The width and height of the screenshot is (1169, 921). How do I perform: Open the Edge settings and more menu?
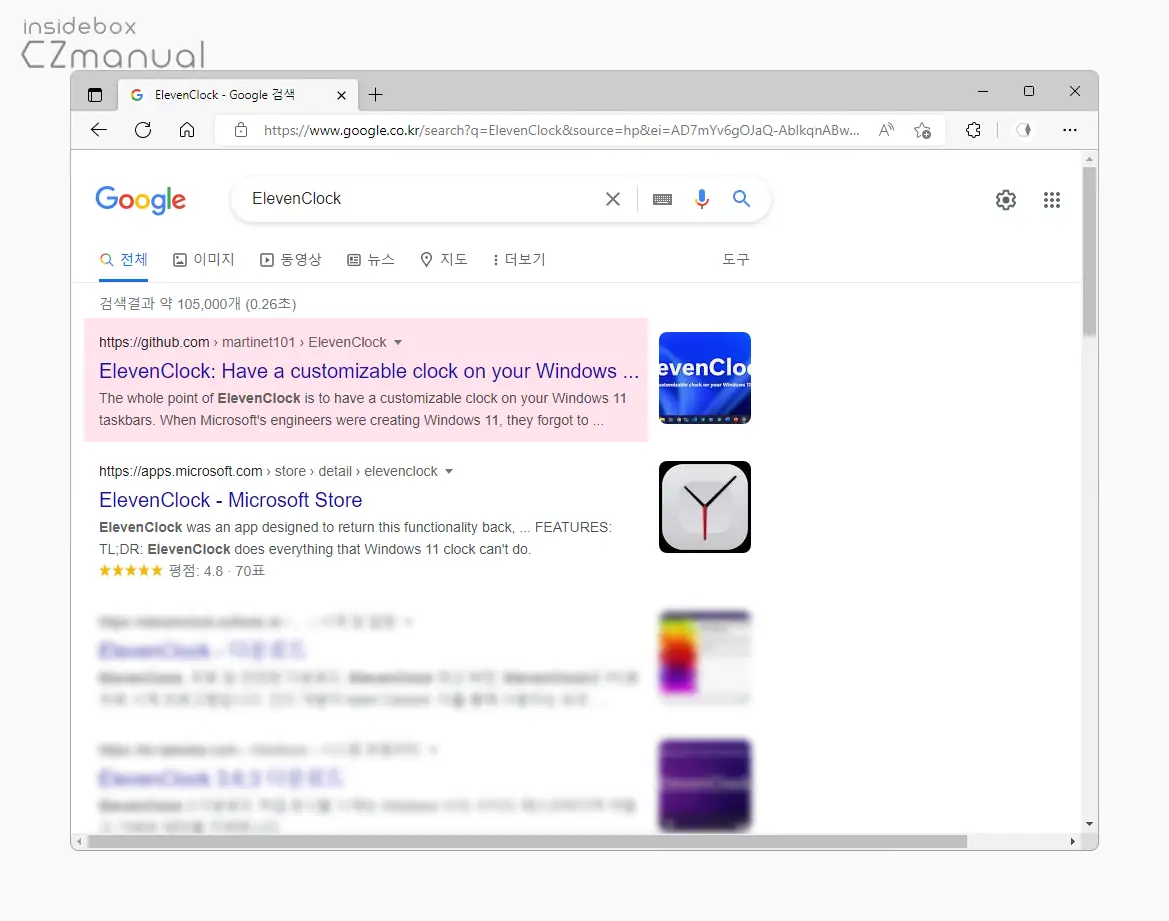click(x=1070, y=130)
